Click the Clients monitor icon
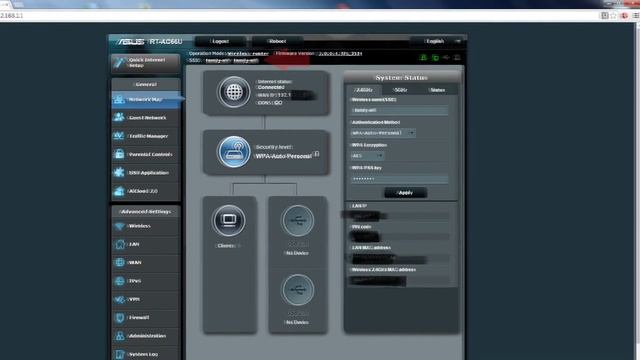 pos(229,221)
